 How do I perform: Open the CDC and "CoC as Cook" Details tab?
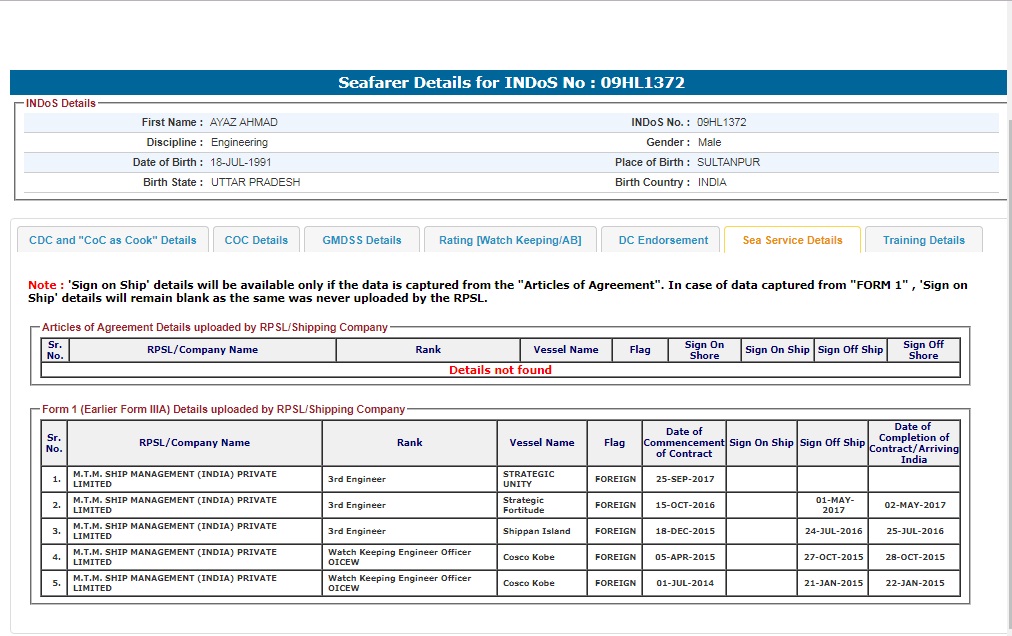(x=113, y=240)
